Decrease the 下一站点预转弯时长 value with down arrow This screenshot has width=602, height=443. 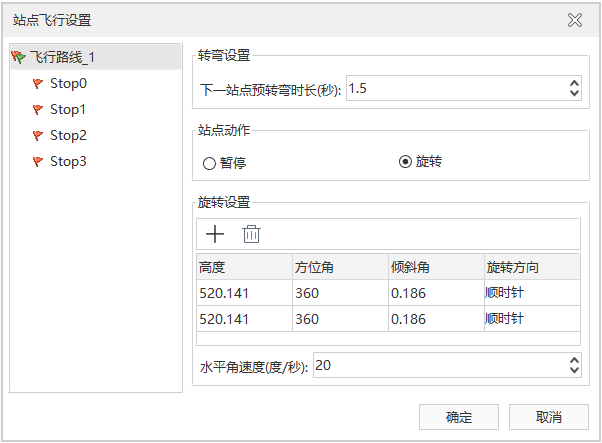point(574,94)
